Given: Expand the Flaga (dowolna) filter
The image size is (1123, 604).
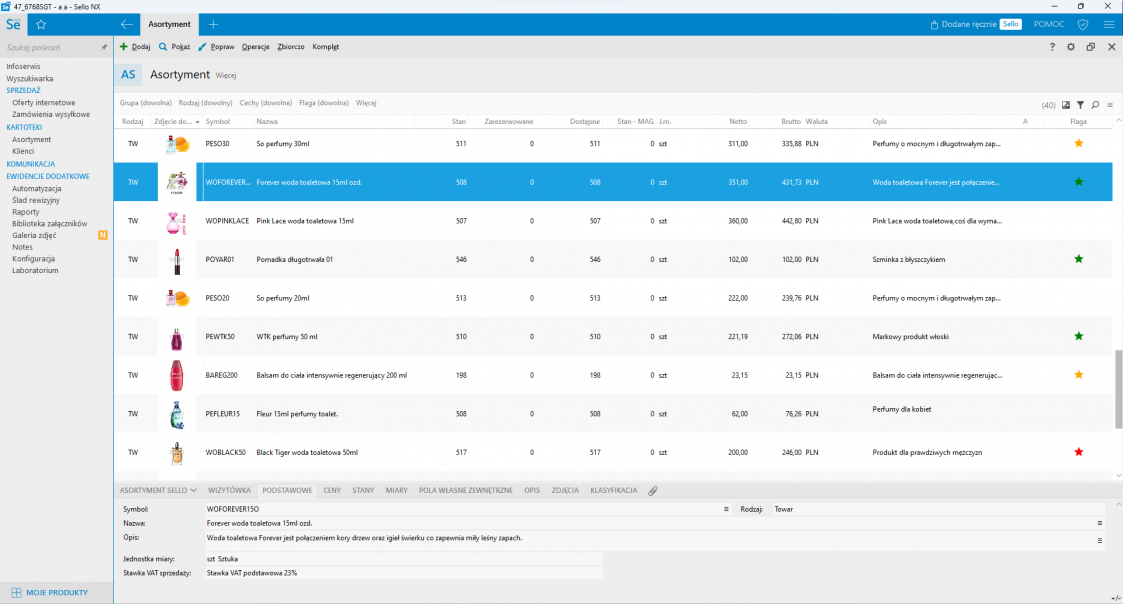Looking at the screenshot, I should 324,102.
